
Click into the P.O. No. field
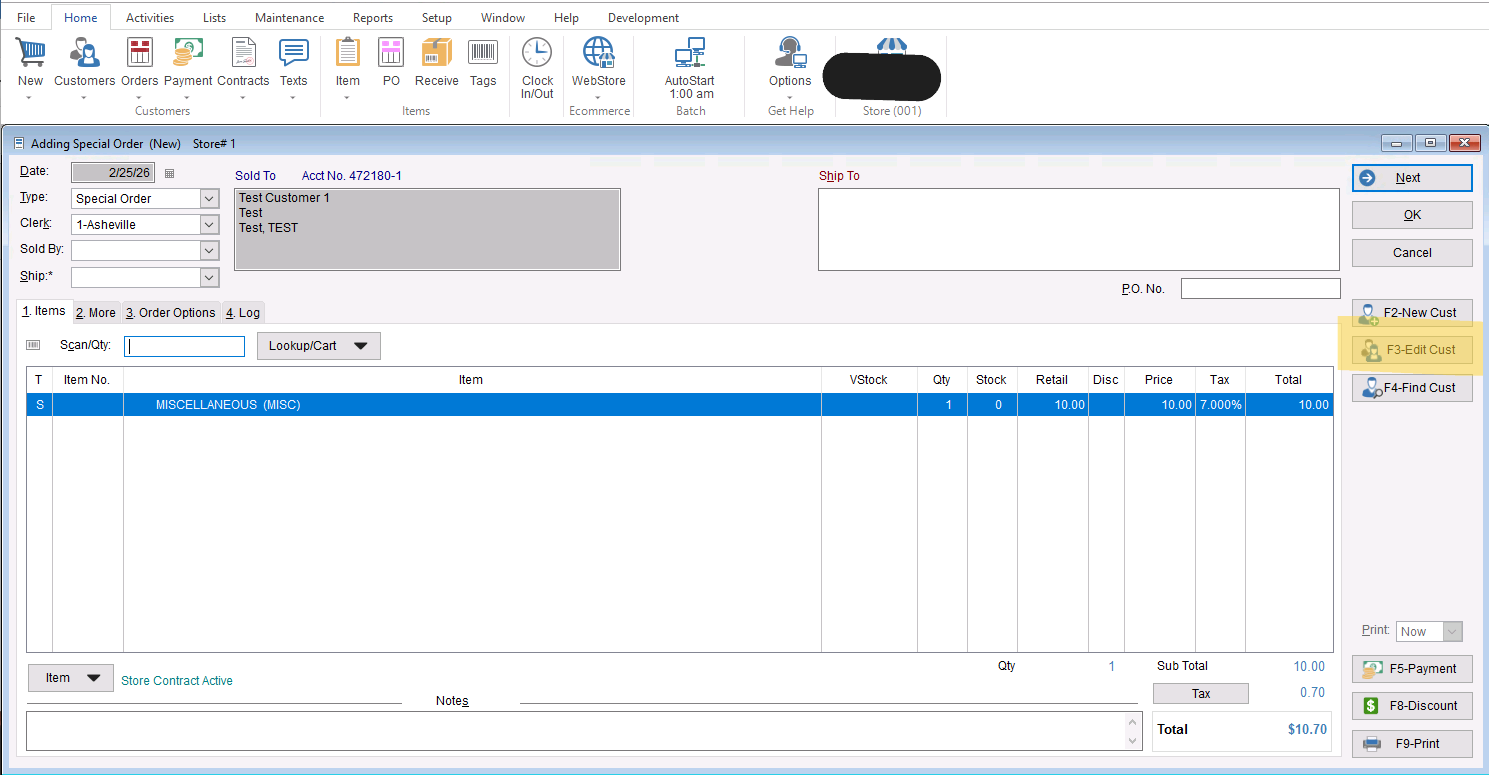1260,289
